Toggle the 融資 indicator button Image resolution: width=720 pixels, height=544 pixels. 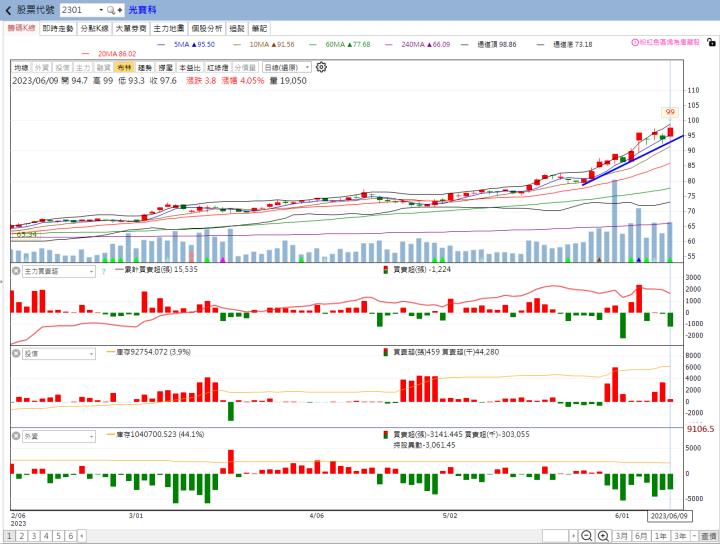point(103,67)
